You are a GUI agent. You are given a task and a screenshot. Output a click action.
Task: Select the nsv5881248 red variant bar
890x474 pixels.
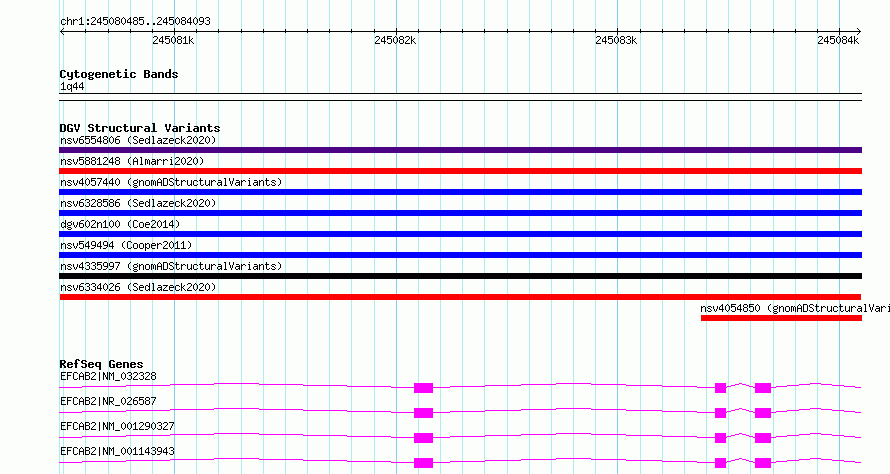pos(460,171)
